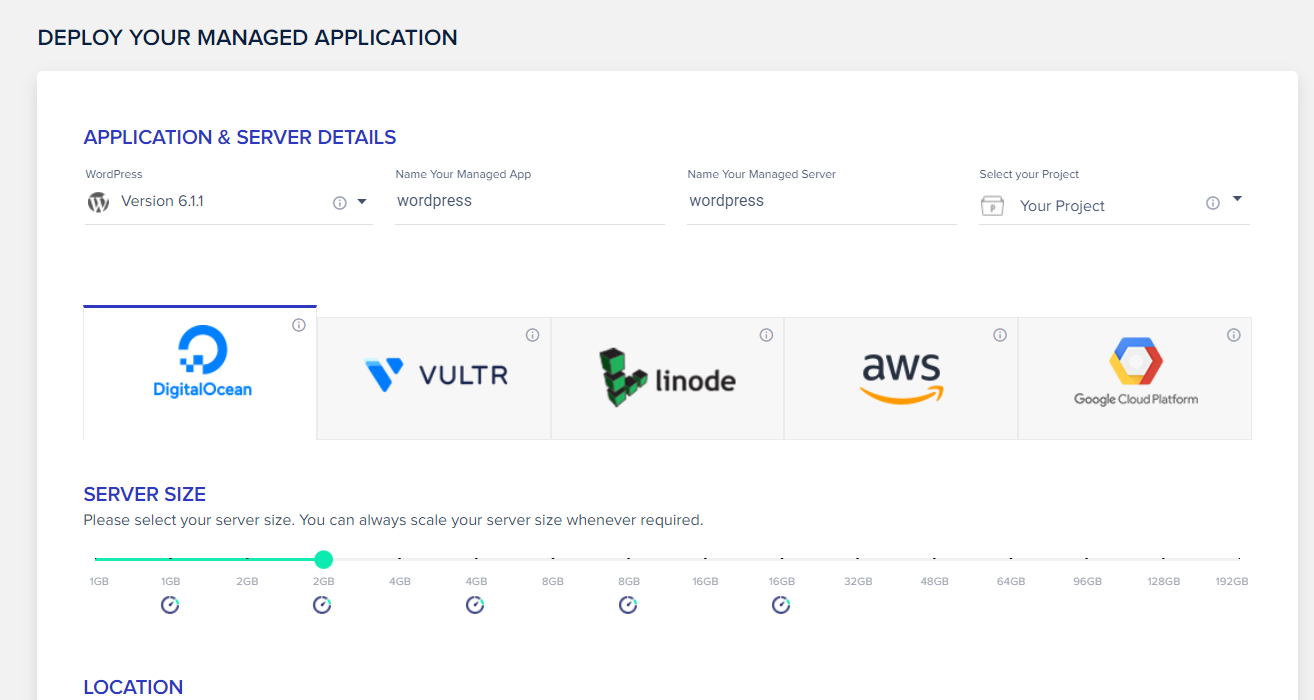This screenshot has width=1314, height=700.
Task: Click the info icon on the Vultr card
Action: coord(533,335)
